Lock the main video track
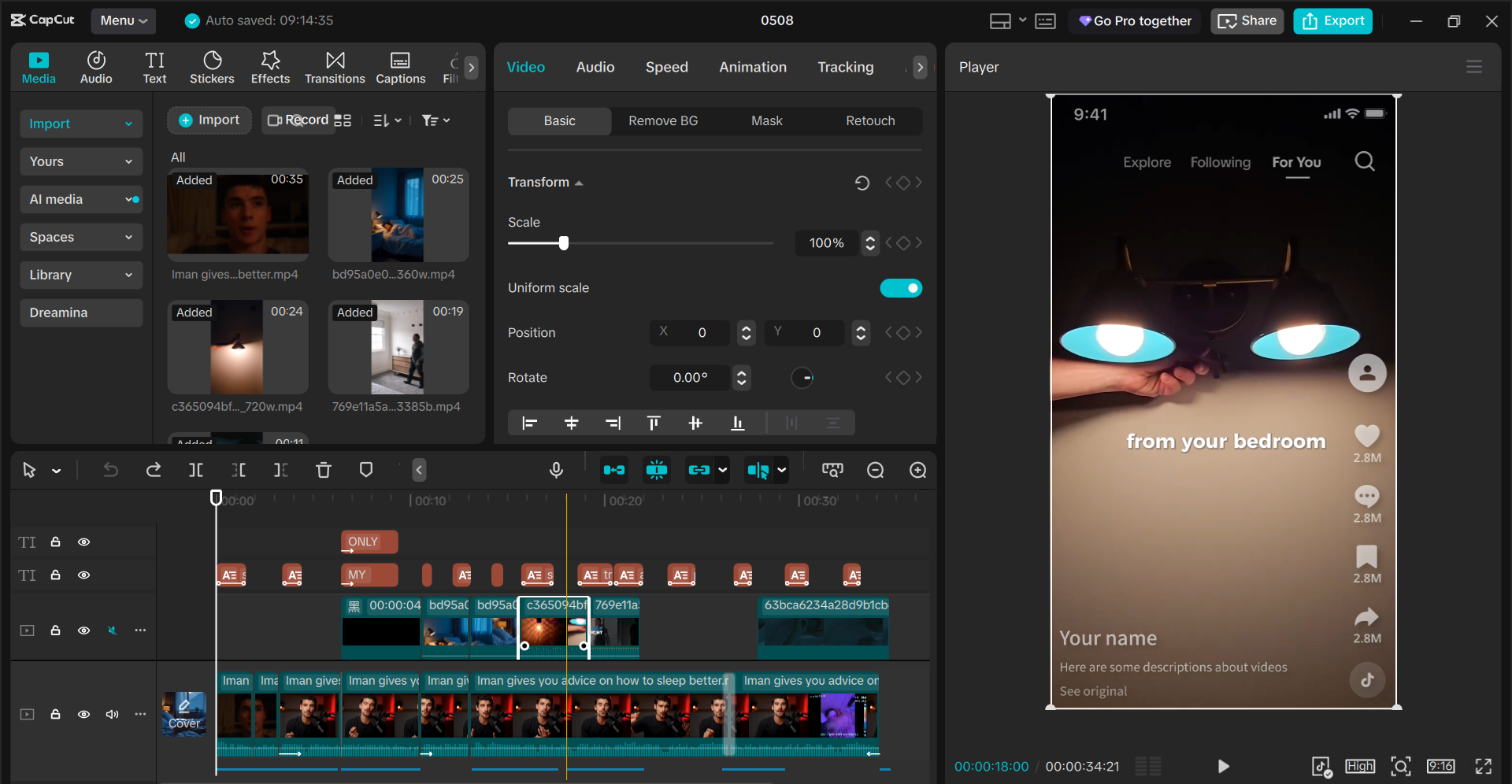This screenshot has width=1512, height=784. [55, 714]
